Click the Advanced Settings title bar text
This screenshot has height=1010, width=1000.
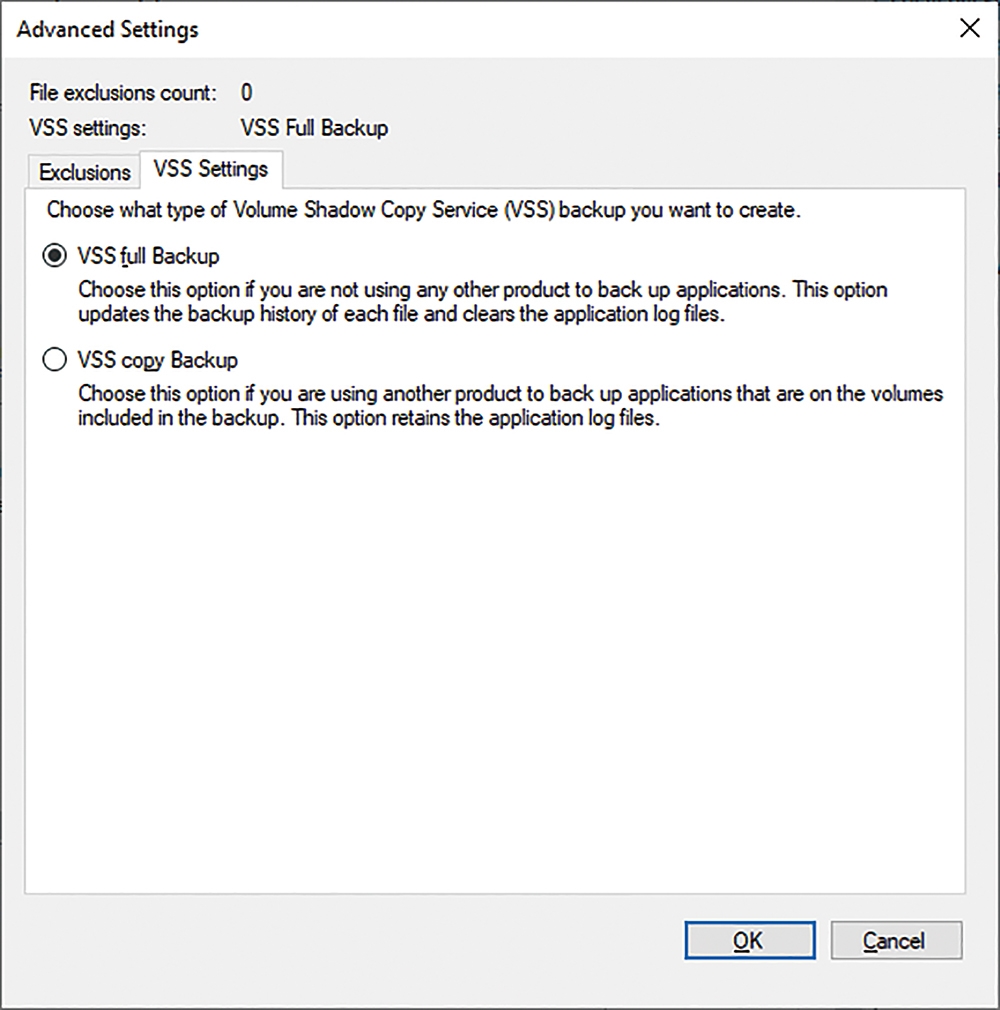108,30
